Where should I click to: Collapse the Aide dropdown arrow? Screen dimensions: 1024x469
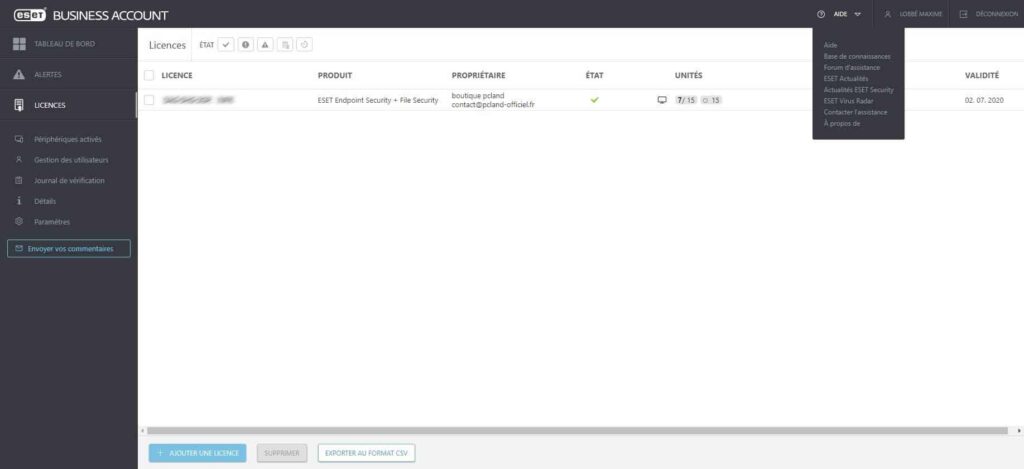pos(858,14)
